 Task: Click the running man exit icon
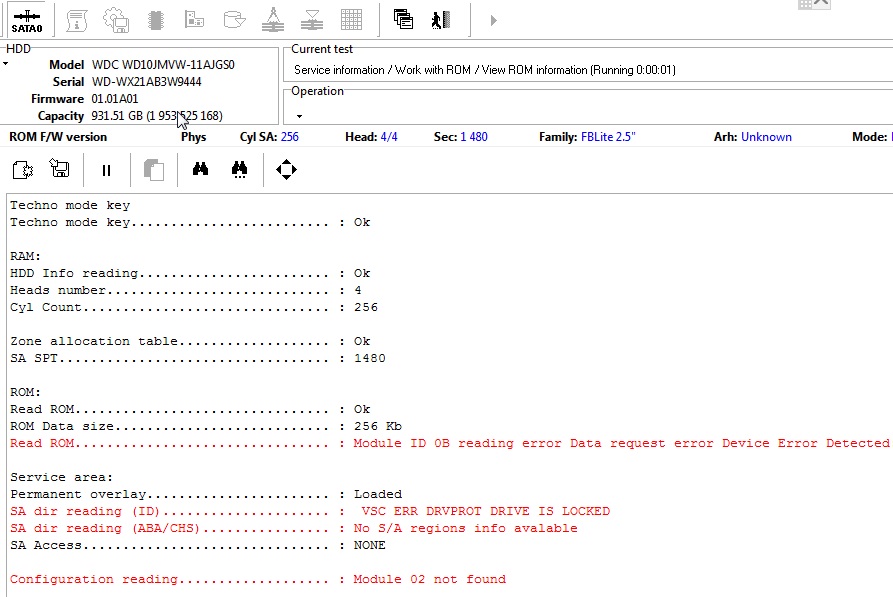[x=441, y=20]
